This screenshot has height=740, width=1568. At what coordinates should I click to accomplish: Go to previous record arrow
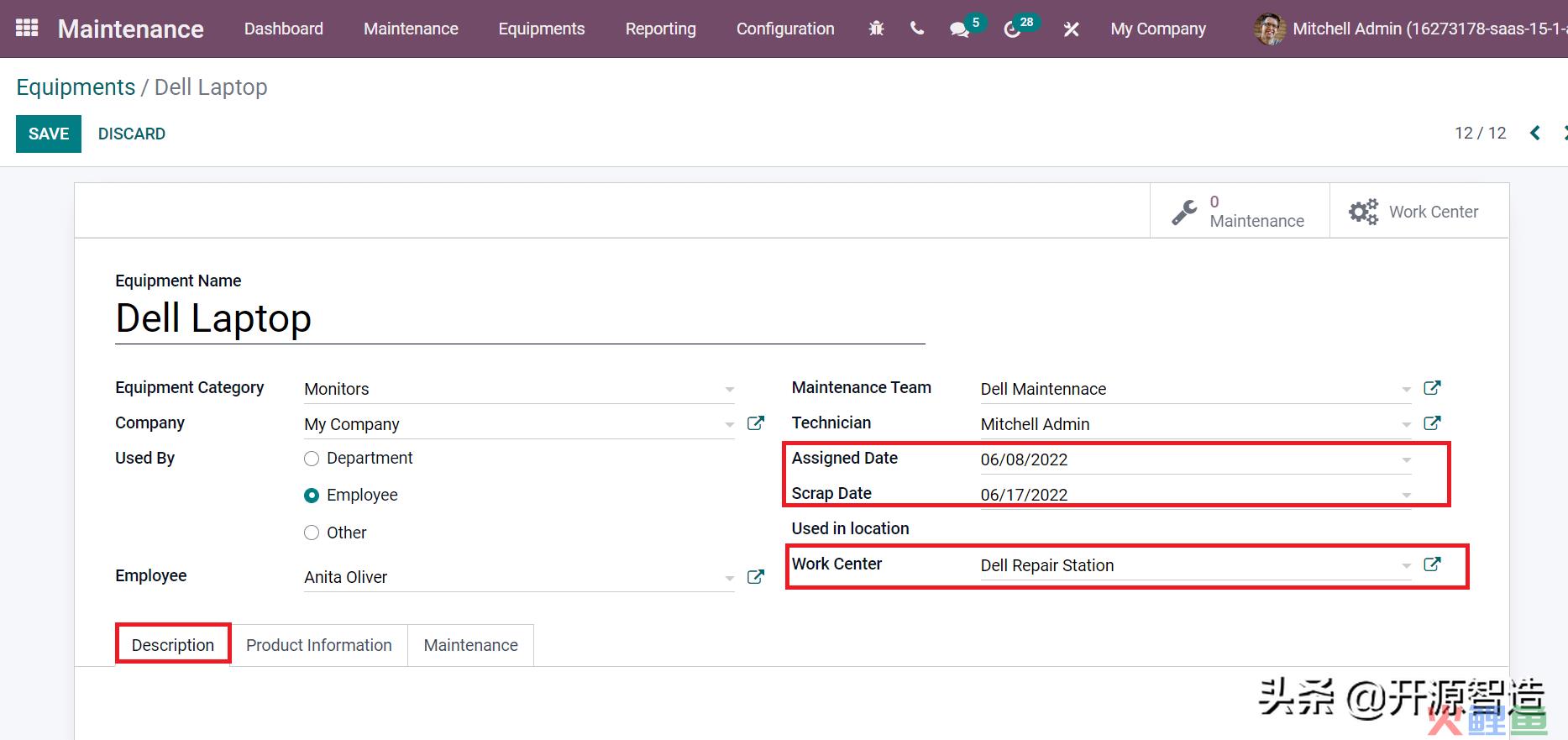coord(1535,133)
